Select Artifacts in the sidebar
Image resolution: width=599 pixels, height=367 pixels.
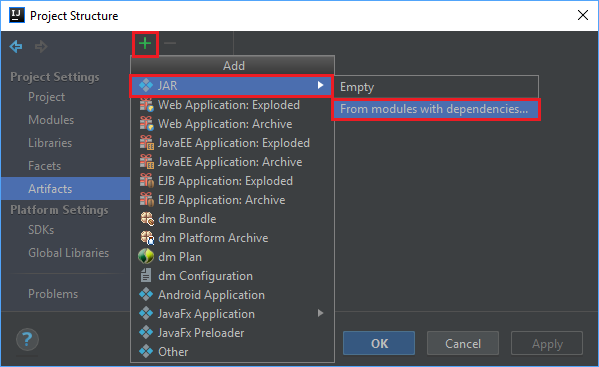[x=66, y=189]
